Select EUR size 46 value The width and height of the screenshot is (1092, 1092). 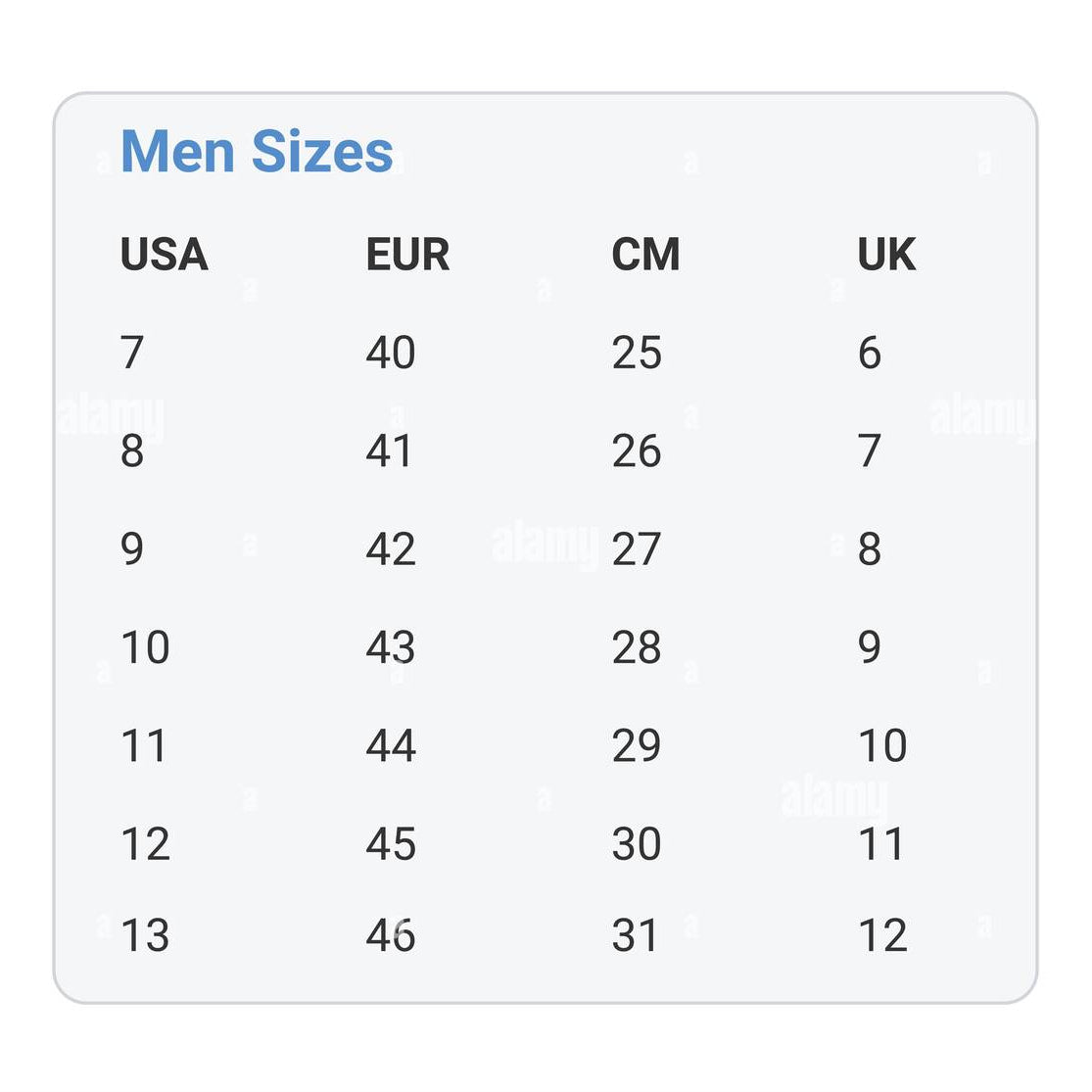391,935
